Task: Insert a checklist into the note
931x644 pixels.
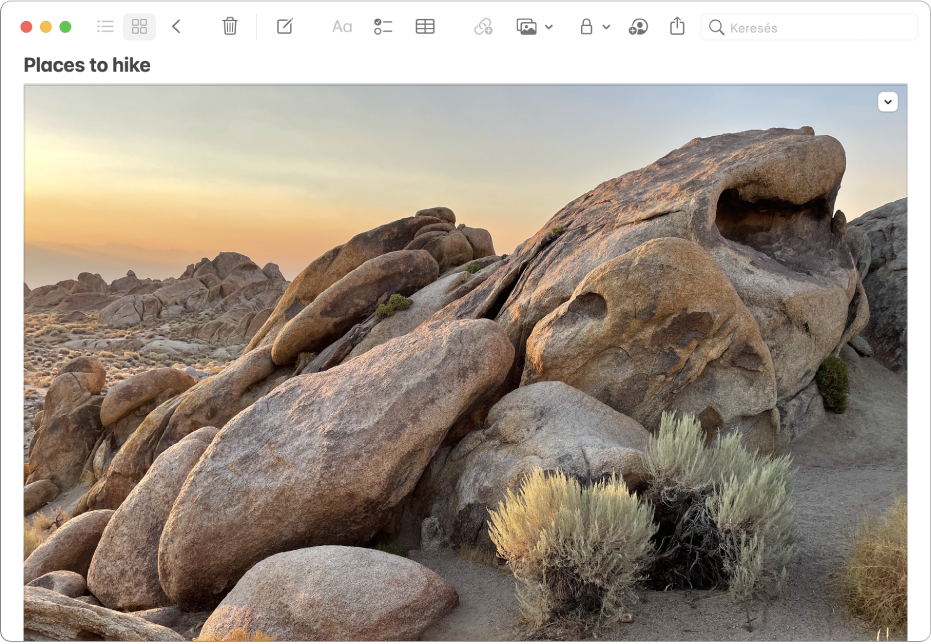Action: point(383,27)
